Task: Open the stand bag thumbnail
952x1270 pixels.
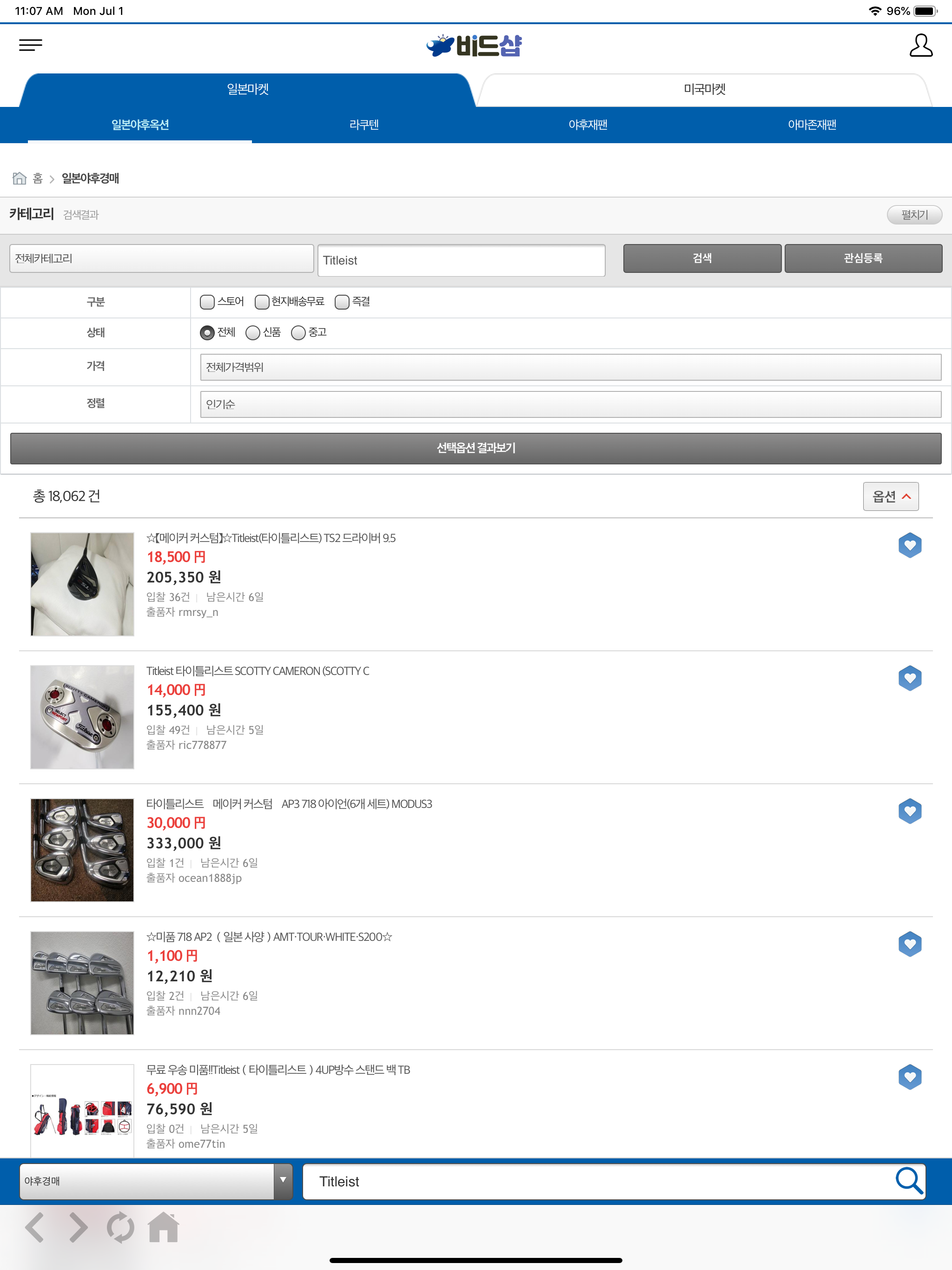Action: click(x=82, y=1111)
